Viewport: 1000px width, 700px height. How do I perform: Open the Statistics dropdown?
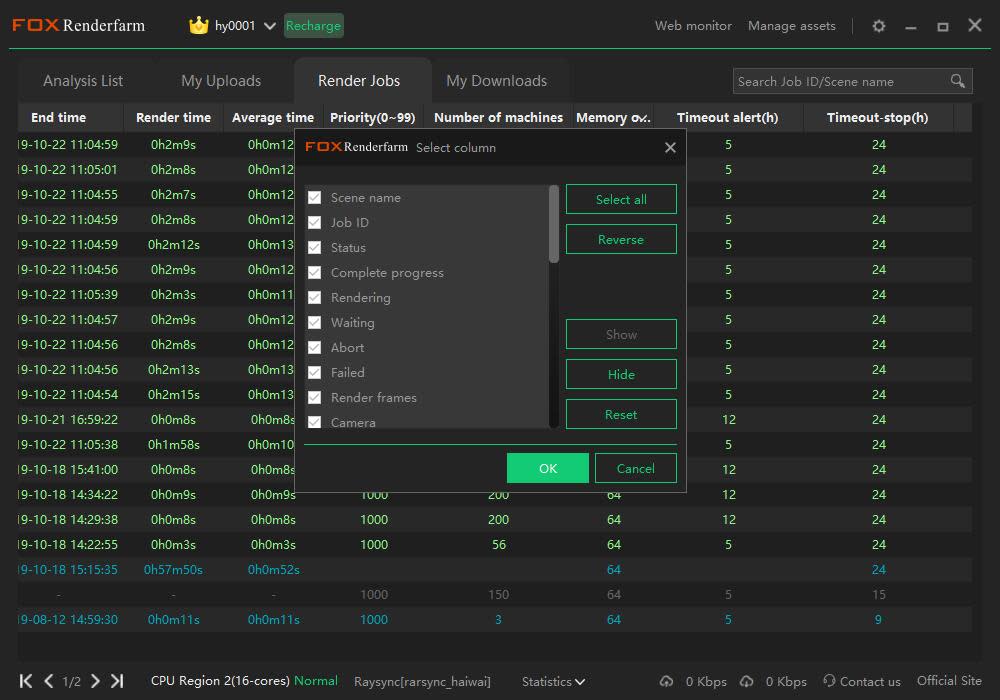[553, 681]
